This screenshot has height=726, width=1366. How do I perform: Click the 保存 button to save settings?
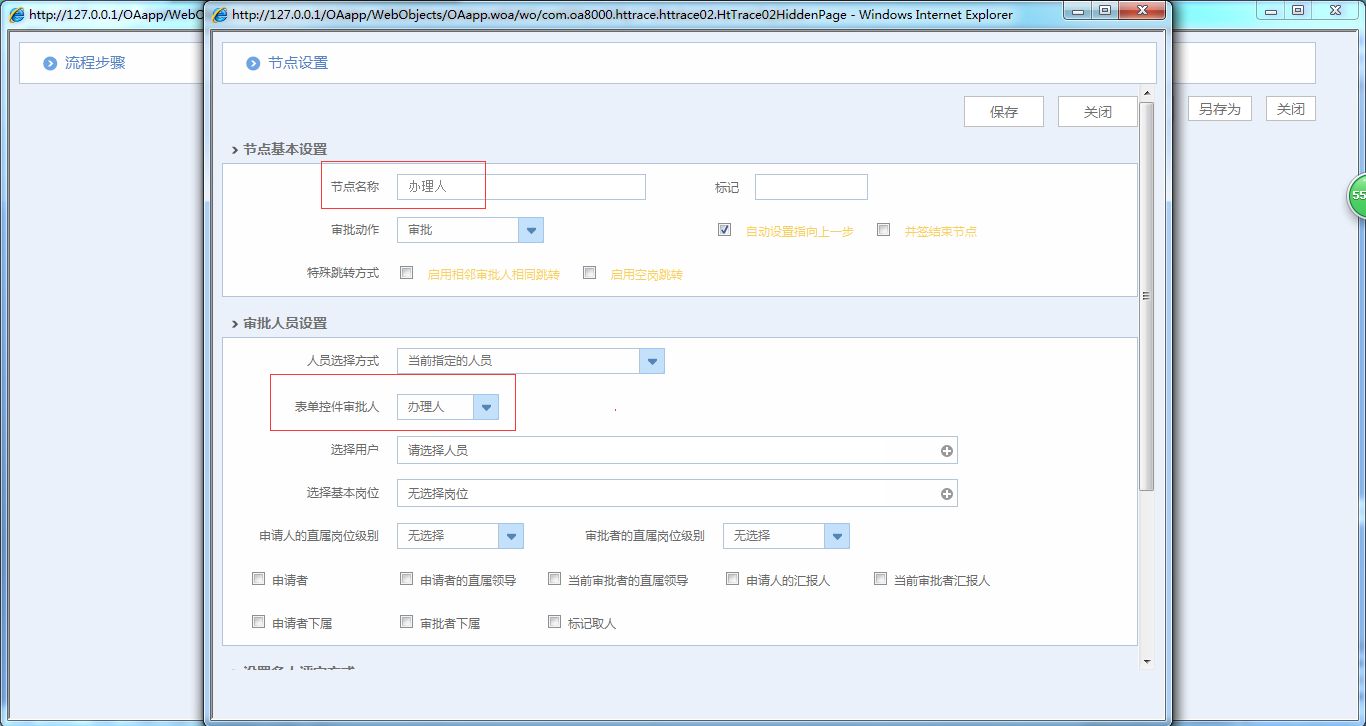point(1003,111)
